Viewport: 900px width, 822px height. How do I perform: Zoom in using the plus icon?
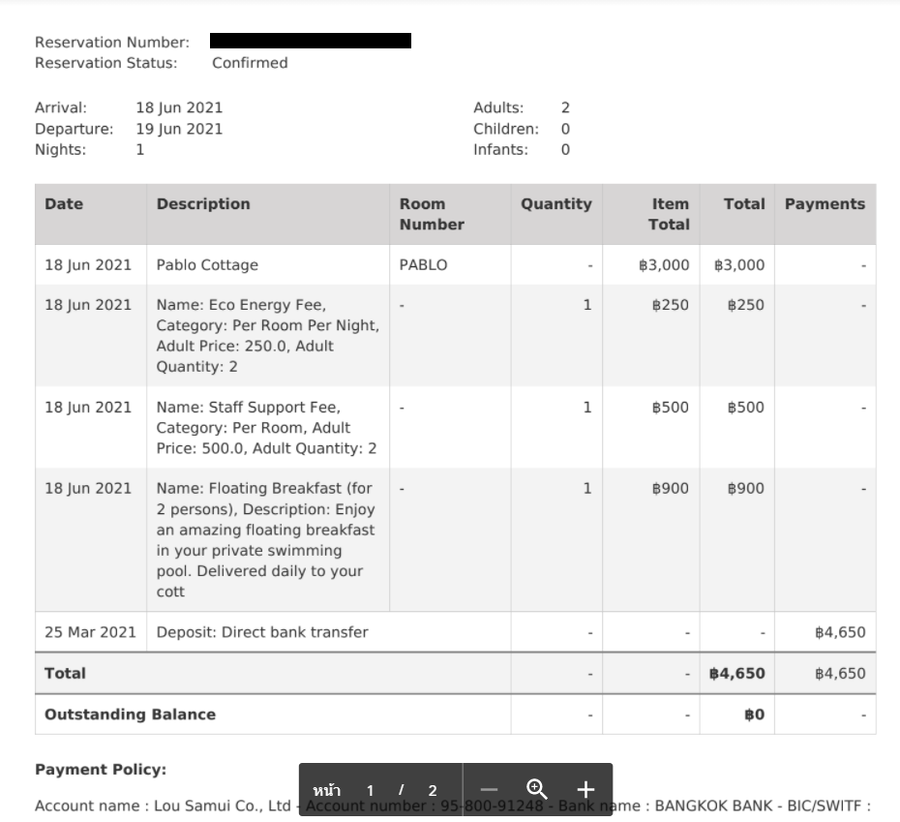point(585,790)
